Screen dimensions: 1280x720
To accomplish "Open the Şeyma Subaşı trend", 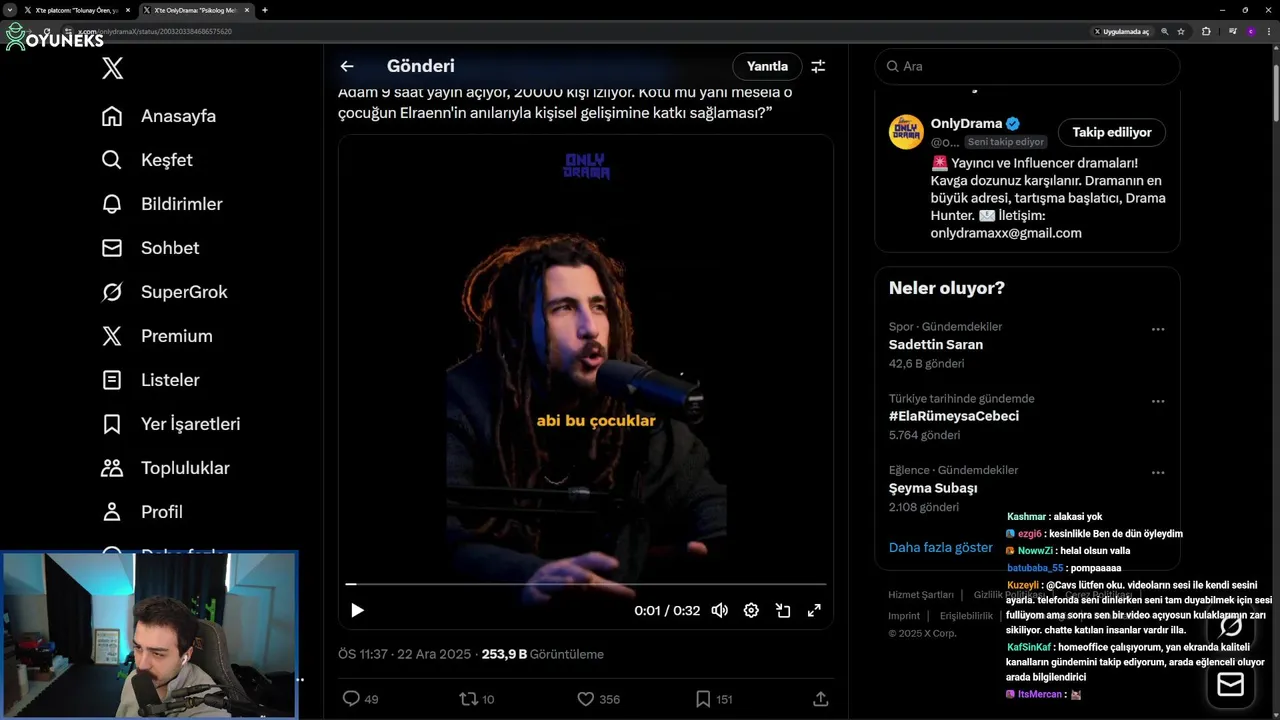I will point(933,488).
